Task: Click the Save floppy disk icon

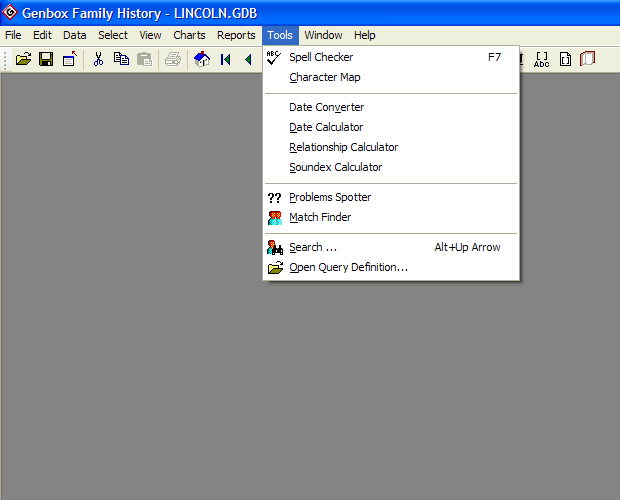Action: (46, 59)
